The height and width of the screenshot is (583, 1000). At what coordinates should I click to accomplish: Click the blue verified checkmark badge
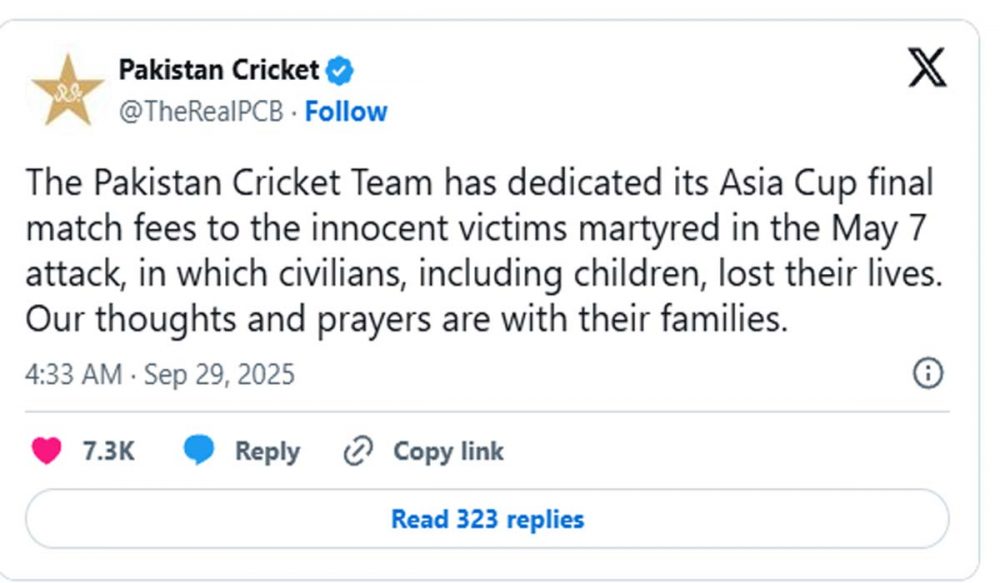pyautogui.click(x=341, y=71)
